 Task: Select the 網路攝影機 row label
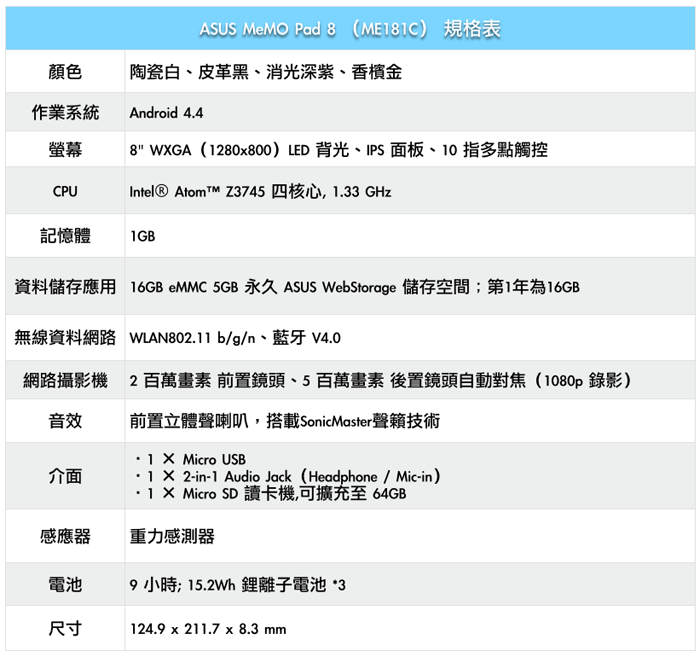coord(65,380)
